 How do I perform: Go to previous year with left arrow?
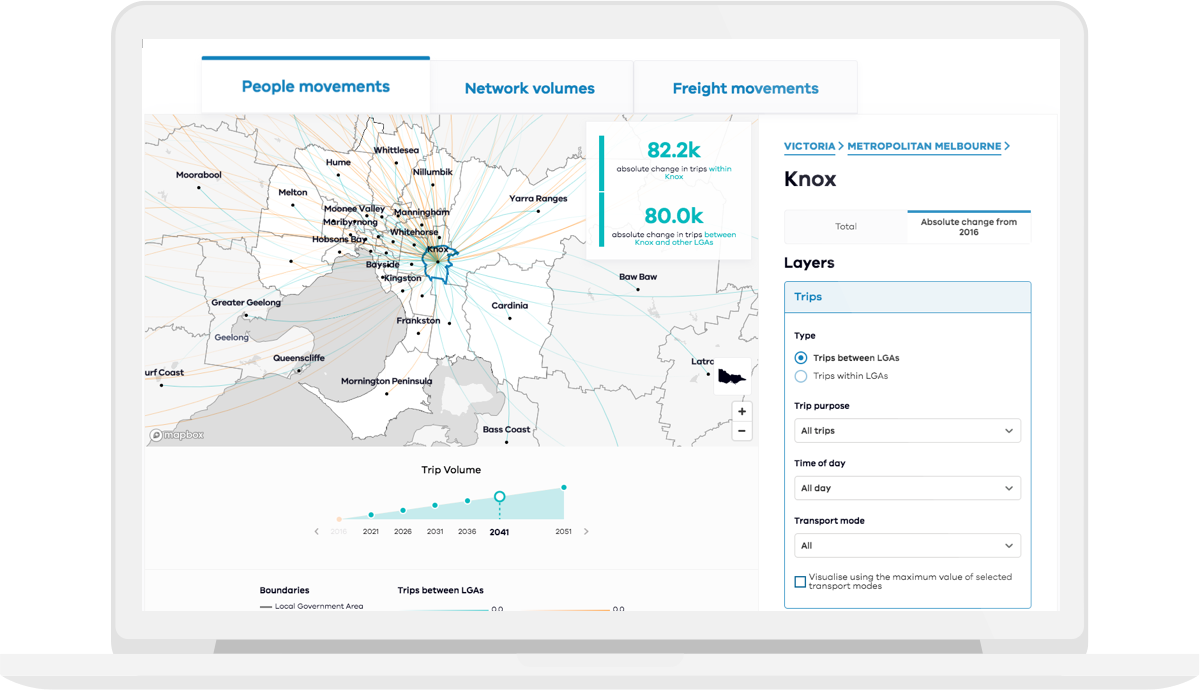point(317,532)
